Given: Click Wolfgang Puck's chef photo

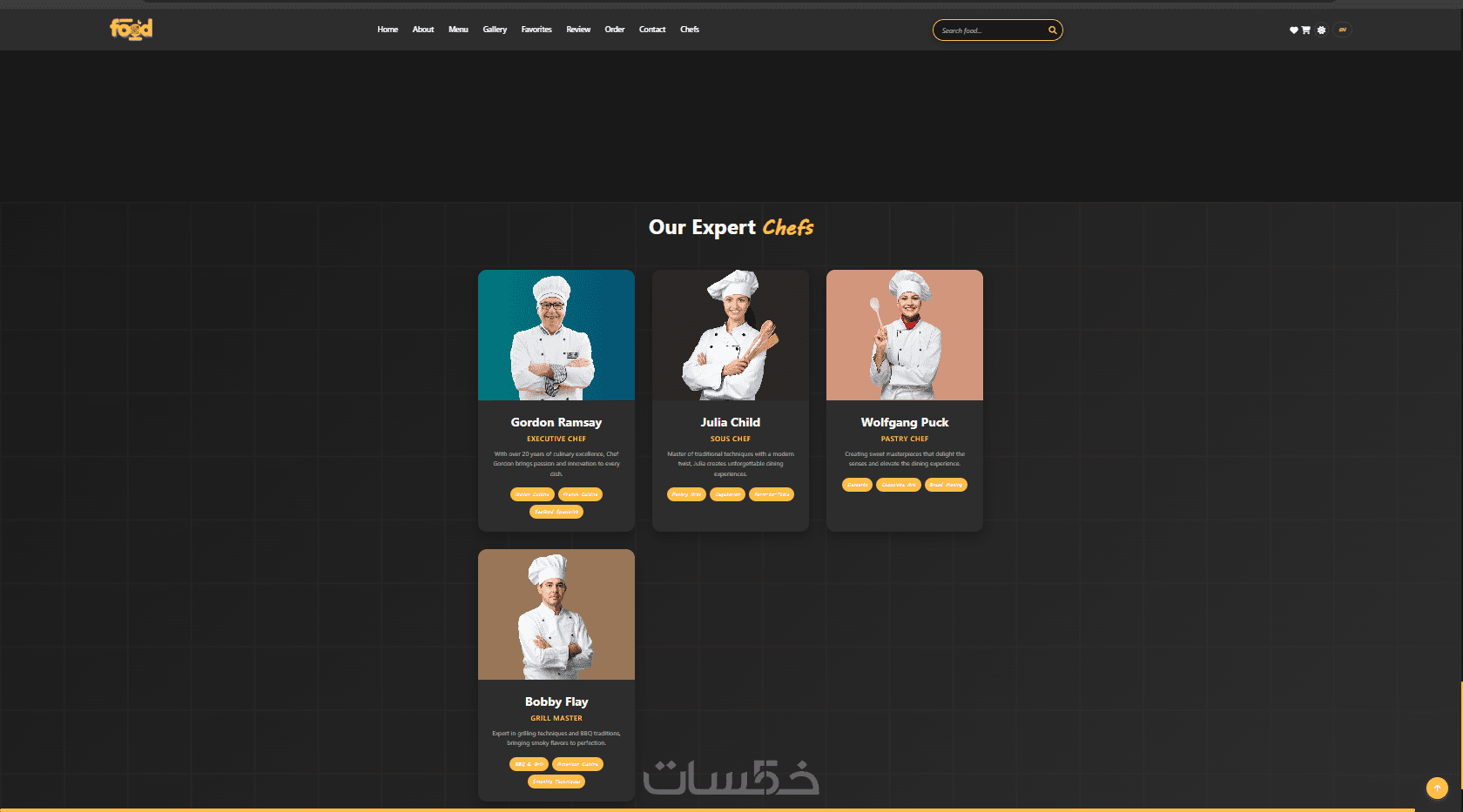Looking at the screenshot, I should click(905, 335).
